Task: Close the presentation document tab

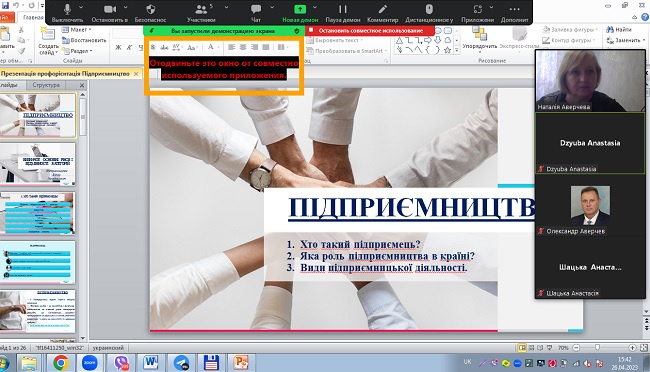Action: pos(136,74)
